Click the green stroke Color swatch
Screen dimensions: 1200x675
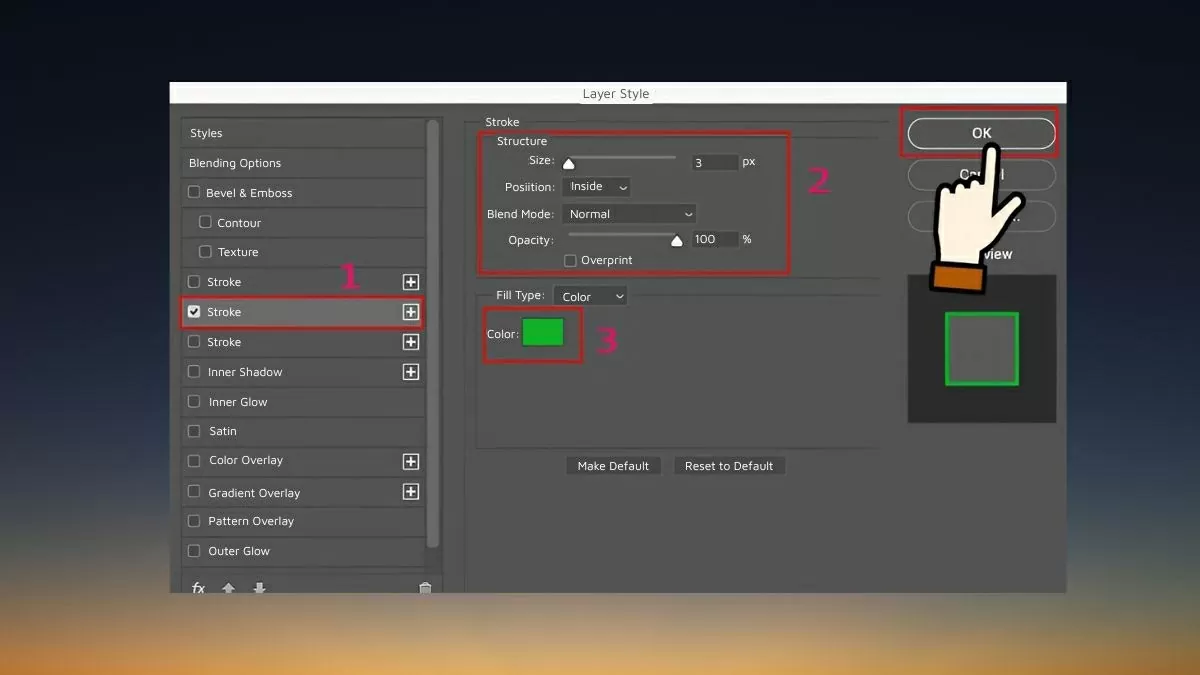[543, 333]
